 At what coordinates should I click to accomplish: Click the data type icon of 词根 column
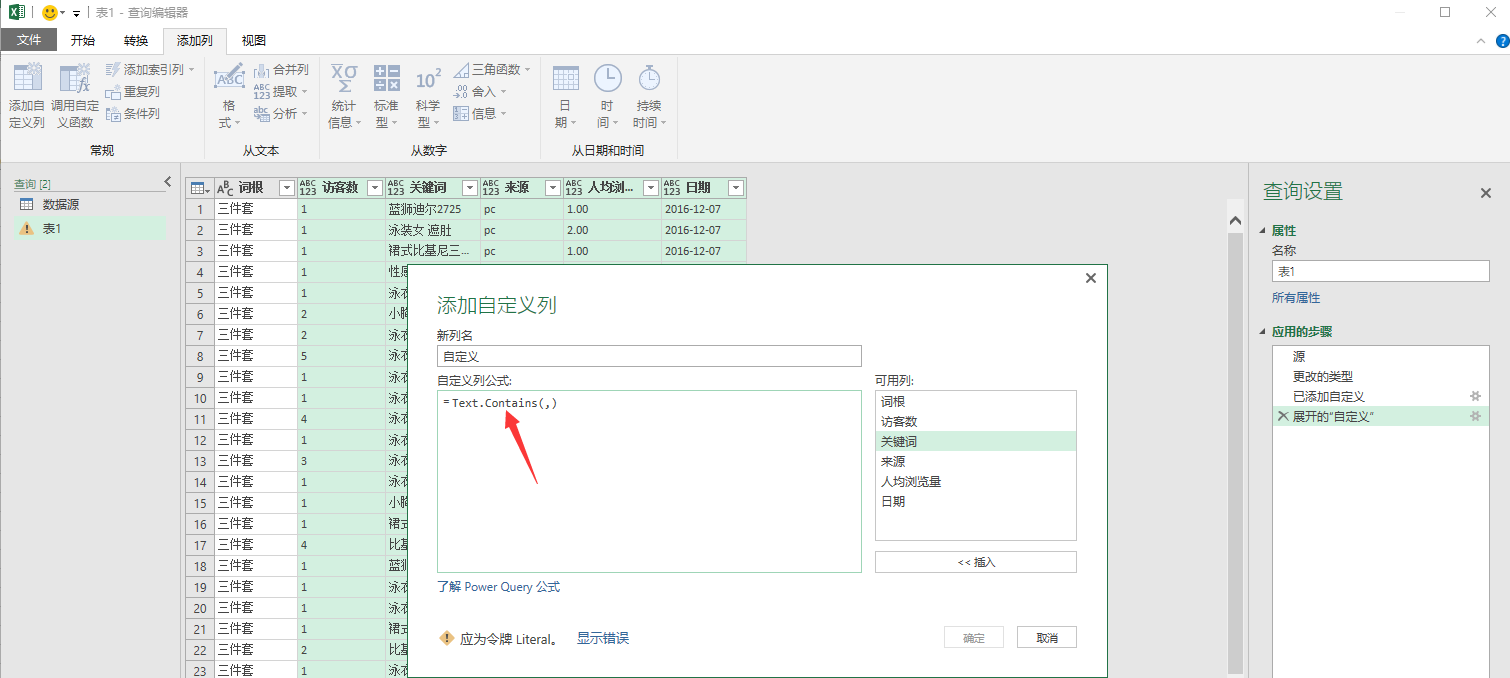pyautogui.click(x=225, y=188)
